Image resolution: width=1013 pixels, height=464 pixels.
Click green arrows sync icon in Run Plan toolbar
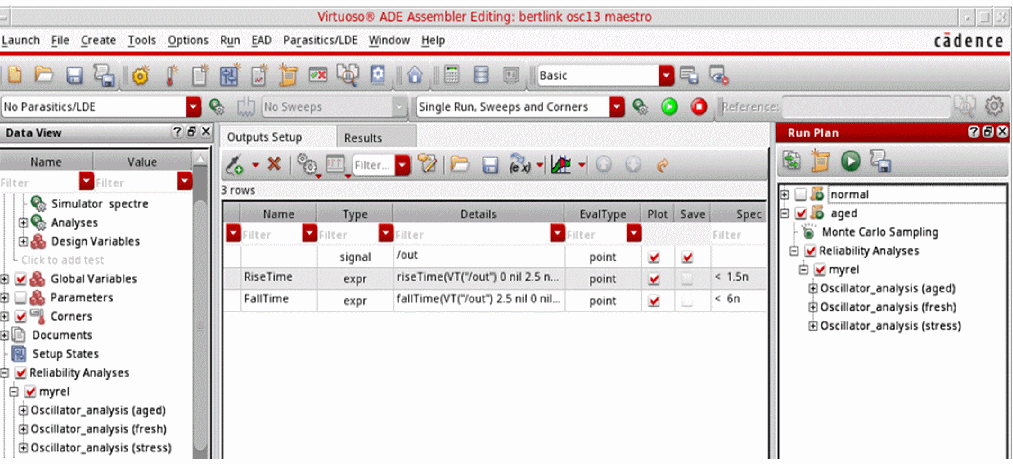click(791, 161)
